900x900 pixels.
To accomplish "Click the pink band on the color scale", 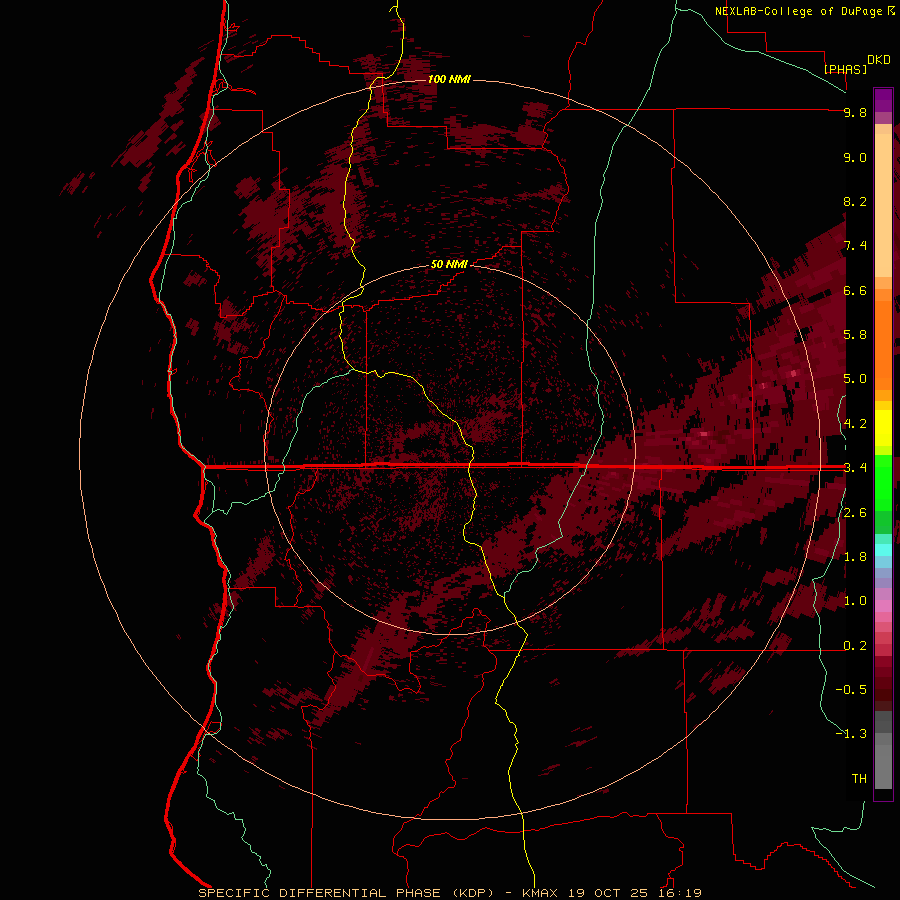I will (x=883, y=606).
